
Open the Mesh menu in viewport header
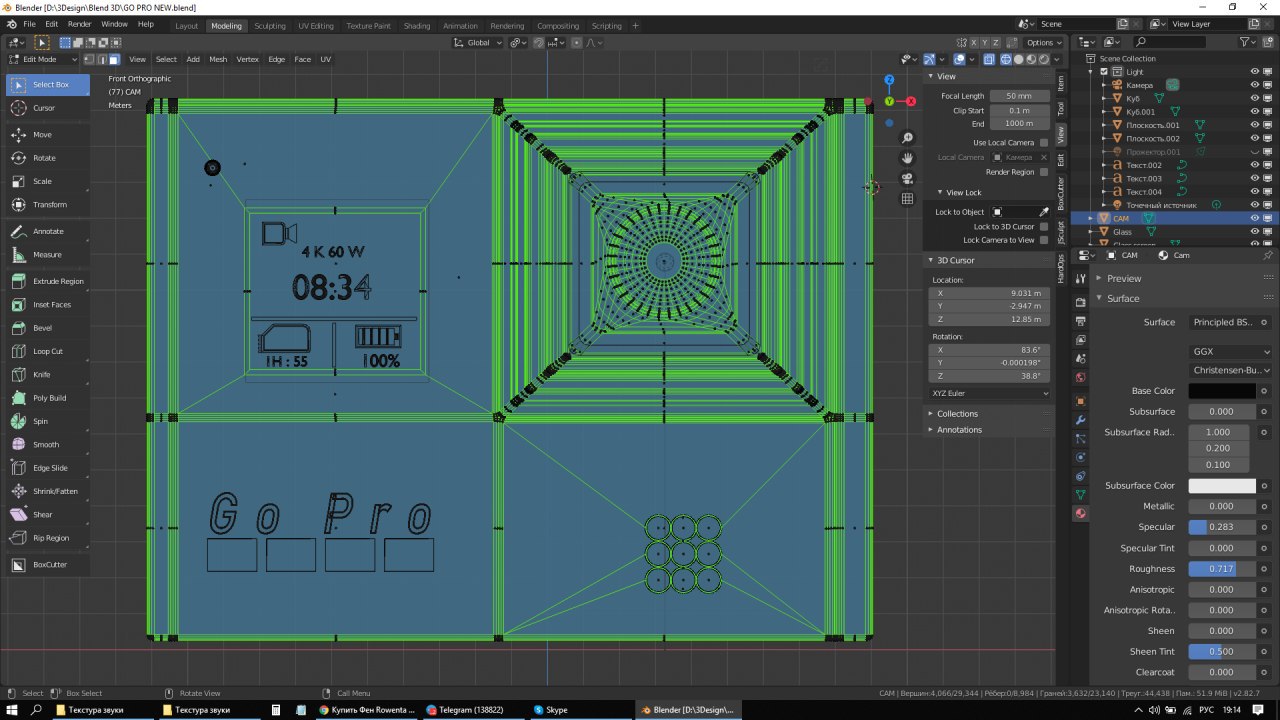(x=218, y=59)
